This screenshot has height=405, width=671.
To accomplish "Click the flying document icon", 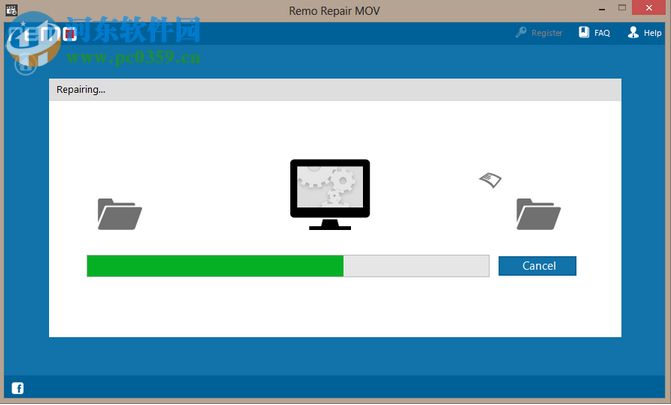I will pyautogui.click(x=490, y=180).
